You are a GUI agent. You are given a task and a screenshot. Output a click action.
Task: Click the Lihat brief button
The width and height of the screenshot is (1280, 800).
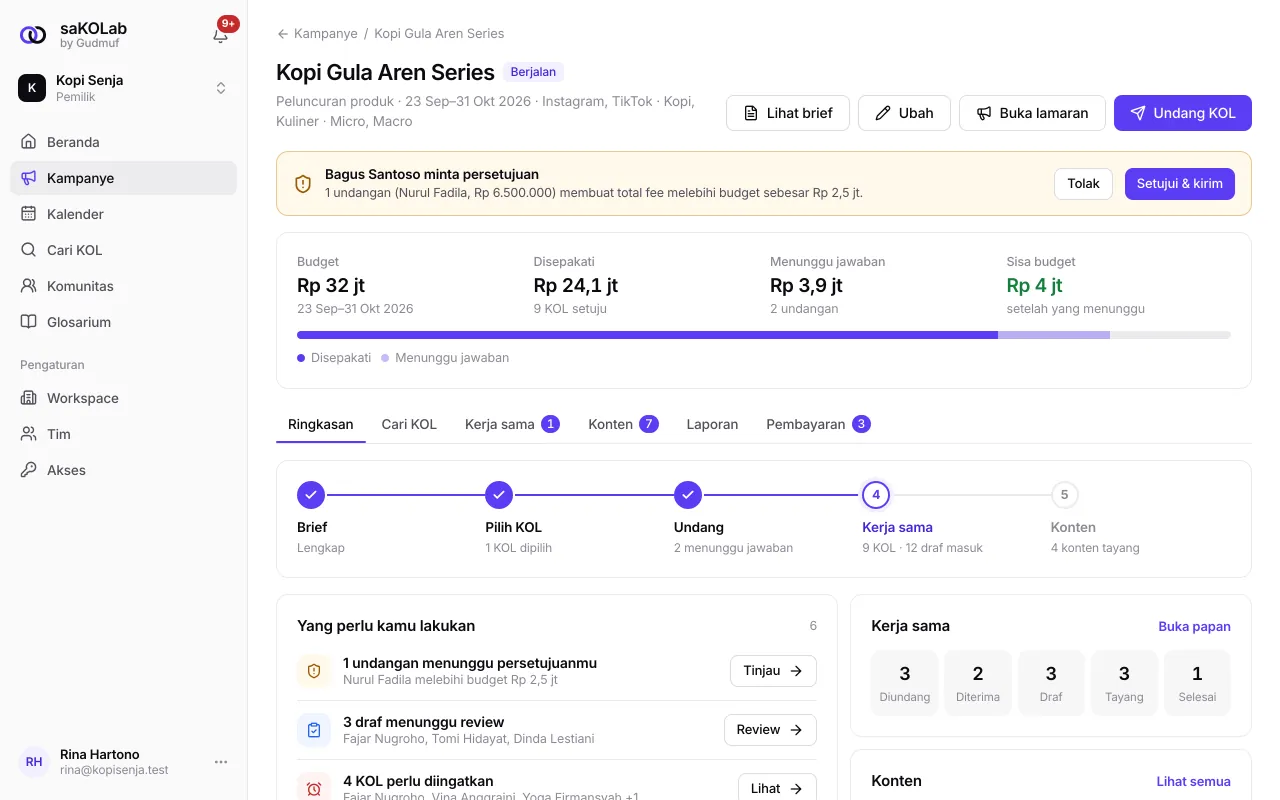[x=788, y=113]
